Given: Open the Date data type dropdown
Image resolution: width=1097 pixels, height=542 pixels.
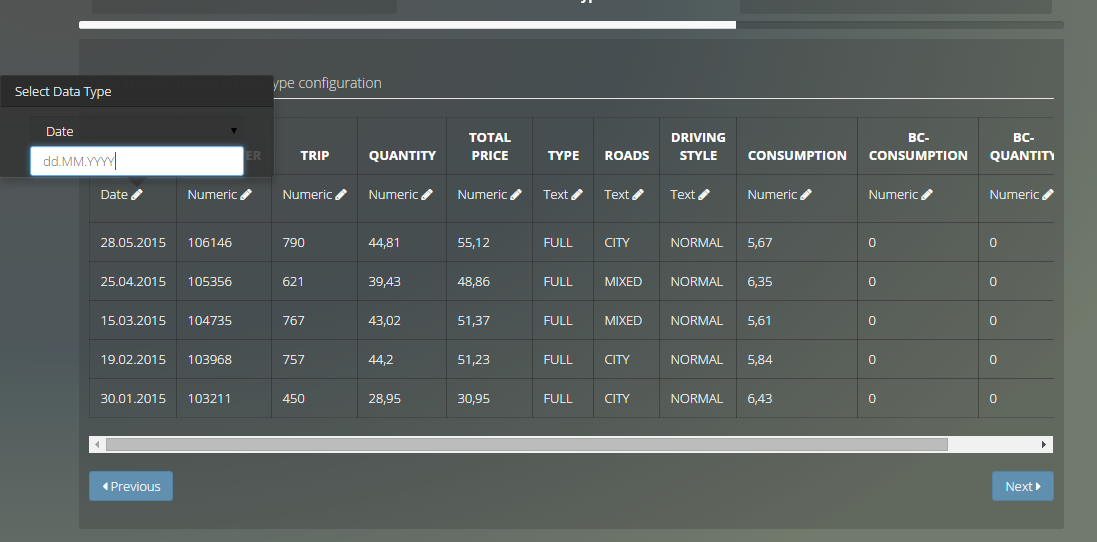Looking at the screenshot, I should click(137, 131).
